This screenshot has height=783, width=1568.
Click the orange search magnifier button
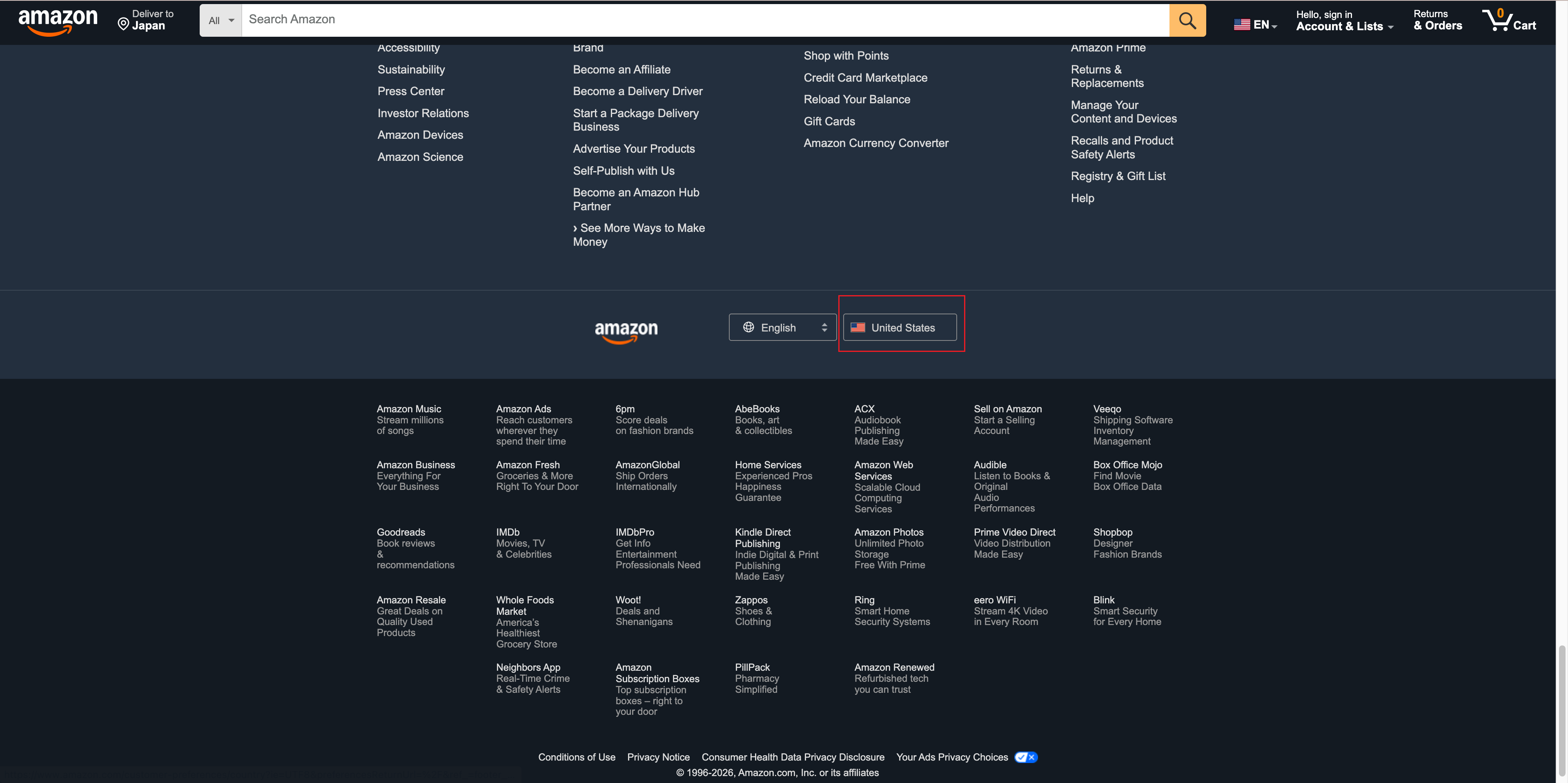coord(1187,21)
